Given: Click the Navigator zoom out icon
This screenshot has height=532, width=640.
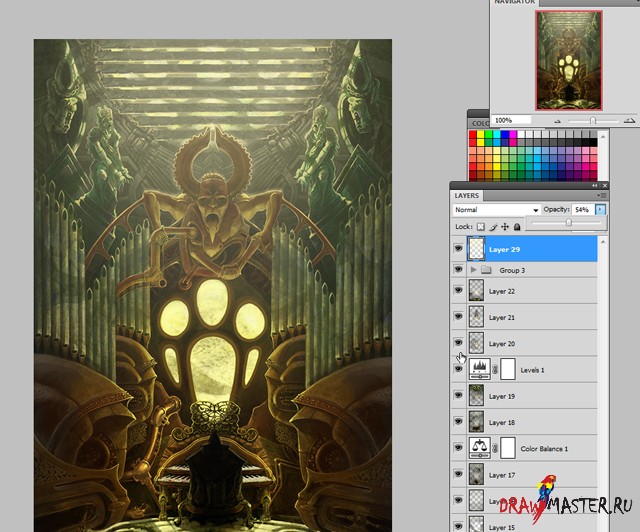Looking at the screenshot, I should tap(558, 121).
